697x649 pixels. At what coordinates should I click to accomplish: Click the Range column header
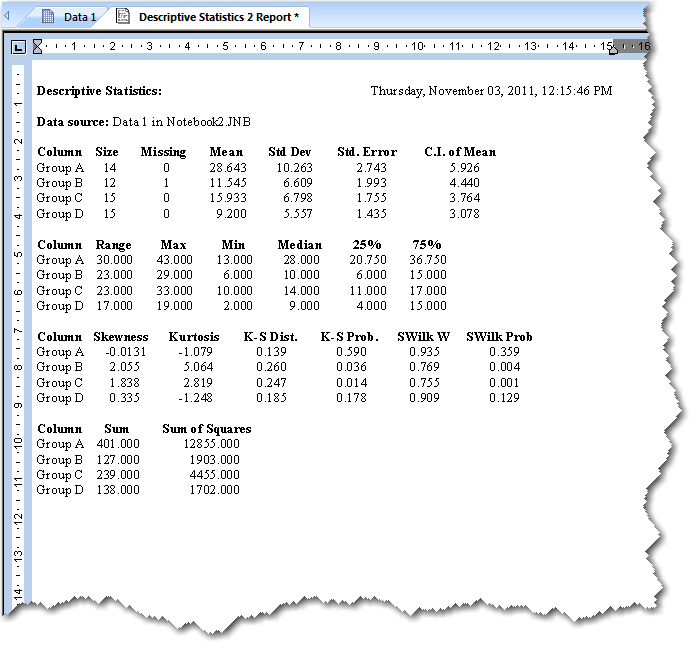click(x=113, y=245)
